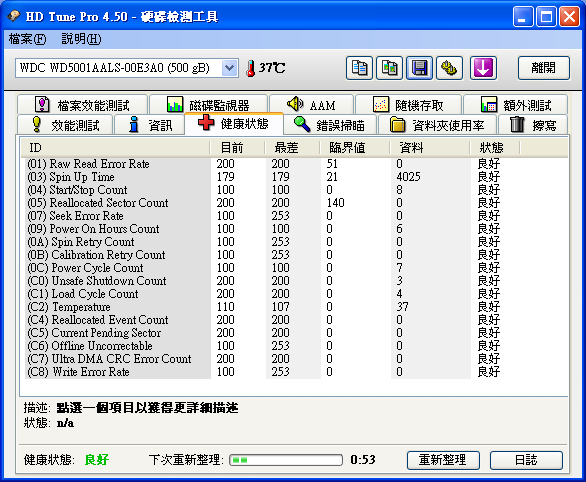Open the 資料夾使用率 folder usage tab
Image resolution: width=586 pixels, height=482 pixels.
pos(437,125)
